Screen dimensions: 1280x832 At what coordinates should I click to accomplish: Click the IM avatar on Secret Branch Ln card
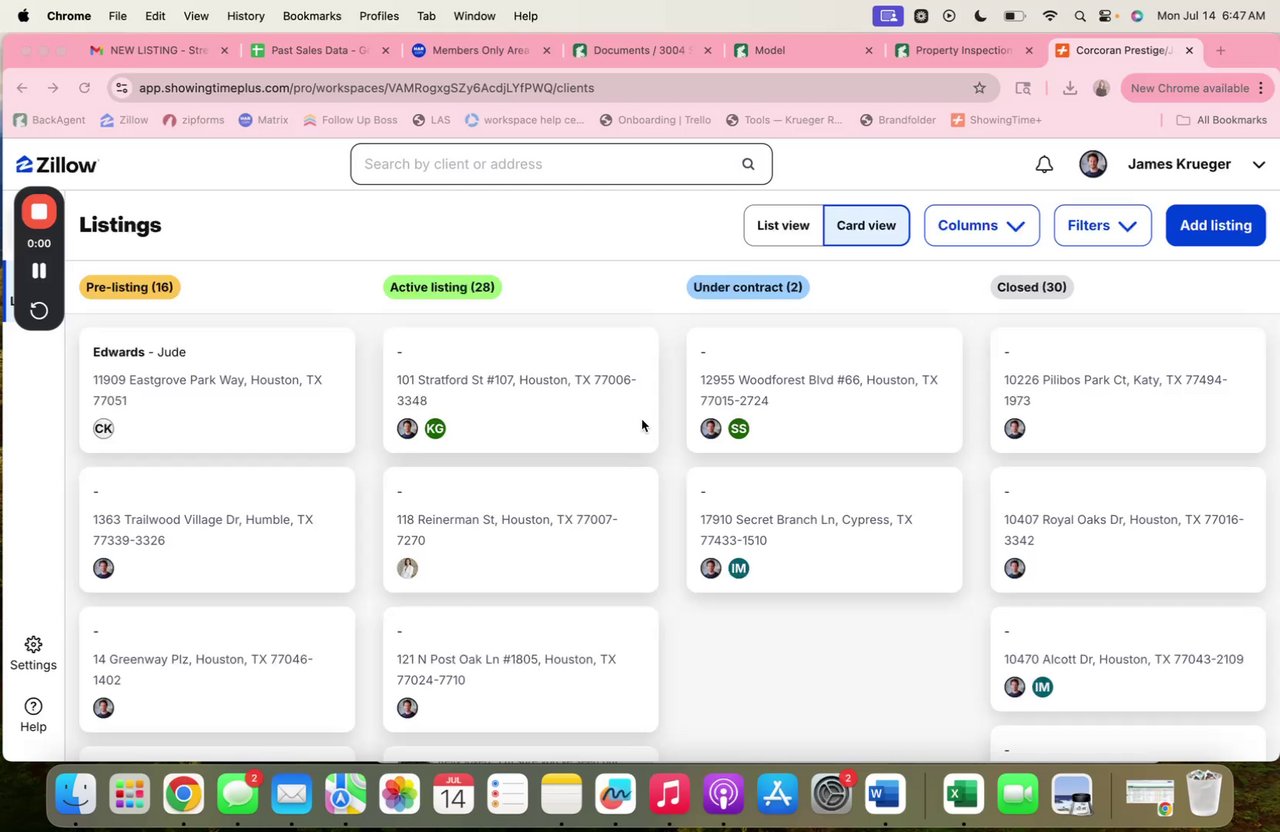(x=739, y=568)
